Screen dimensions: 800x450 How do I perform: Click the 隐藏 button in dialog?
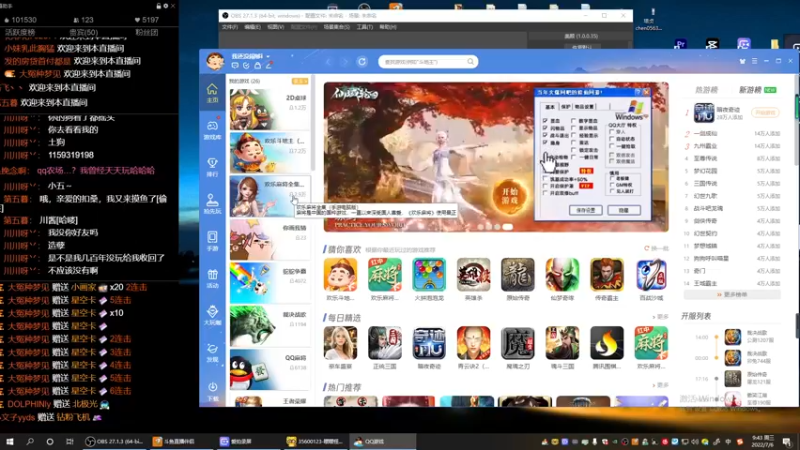pos(623,210)
